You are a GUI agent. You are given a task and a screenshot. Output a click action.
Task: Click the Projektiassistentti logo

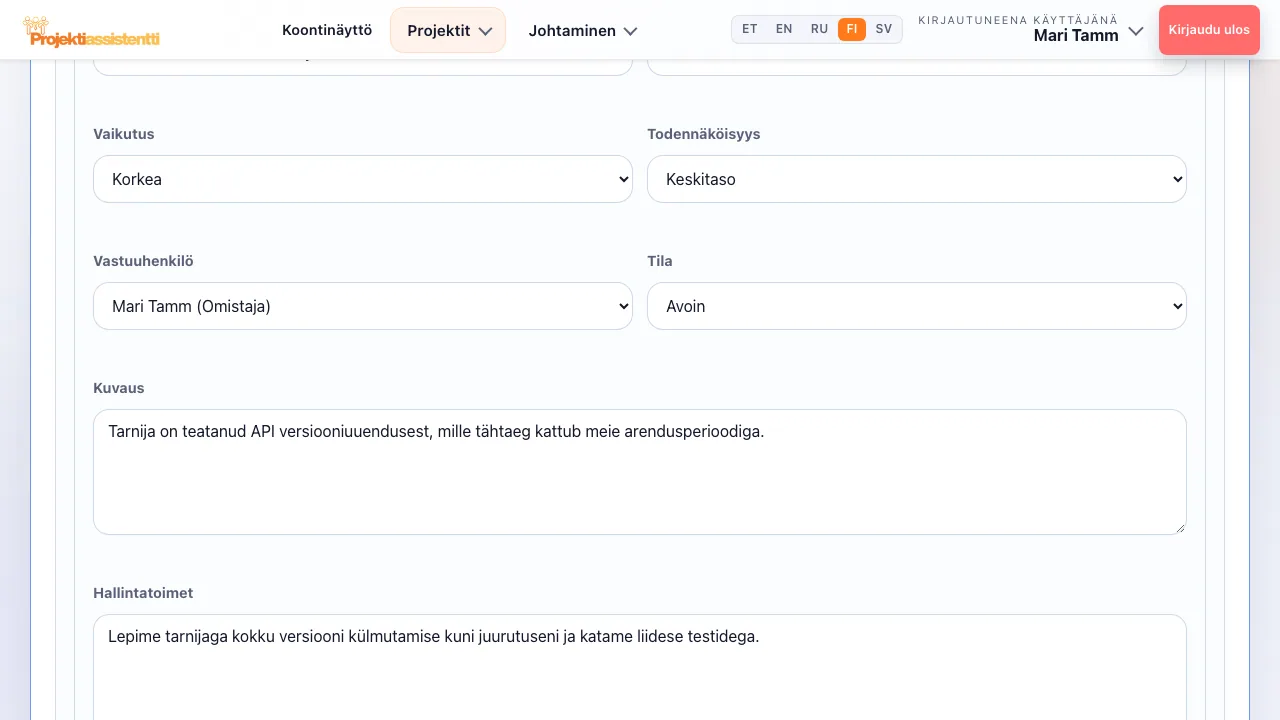point(91,31)
